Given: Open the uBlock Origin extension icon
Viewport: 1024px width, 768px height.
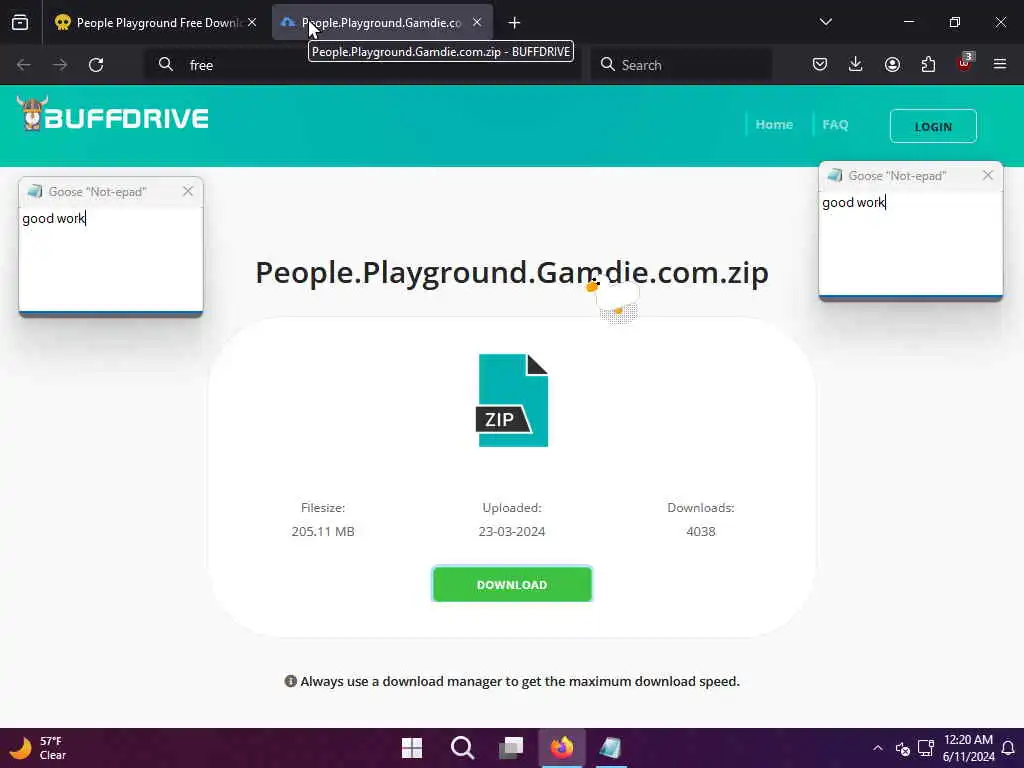Looking at the screenshot, I should point(965,63).
